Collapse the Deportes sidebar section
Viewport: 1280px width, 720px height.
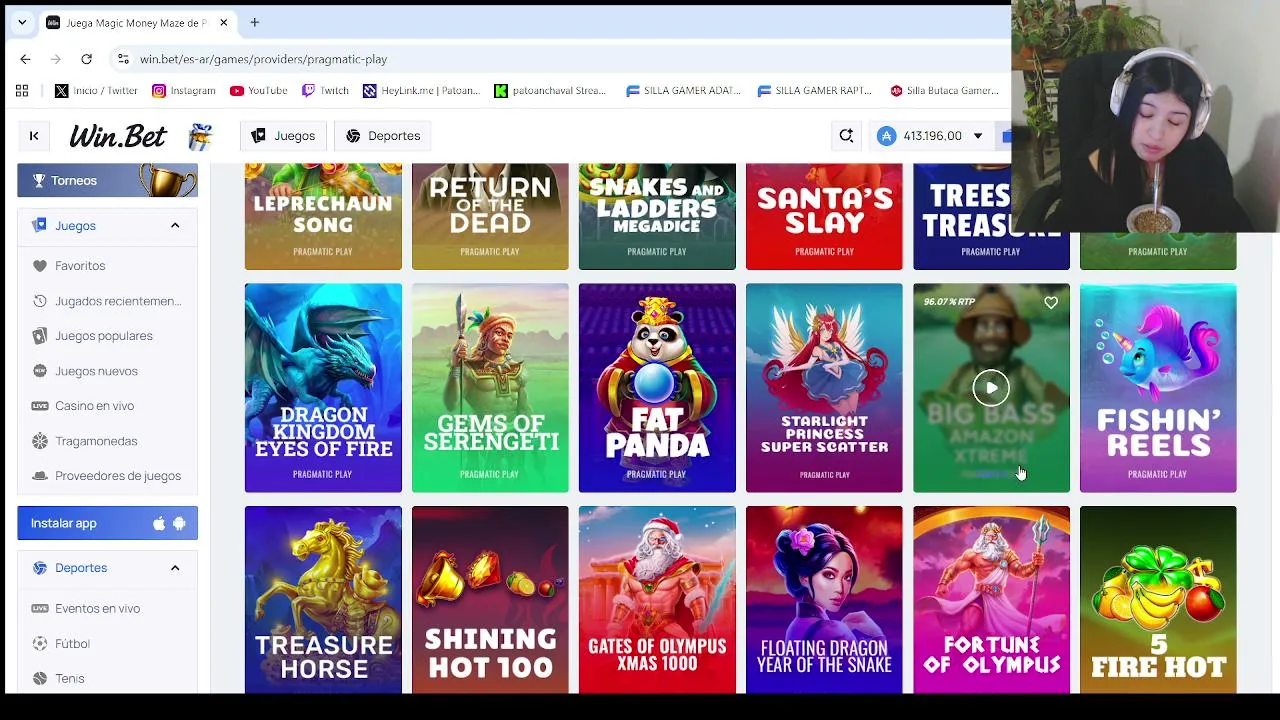(x=175, y=568)
